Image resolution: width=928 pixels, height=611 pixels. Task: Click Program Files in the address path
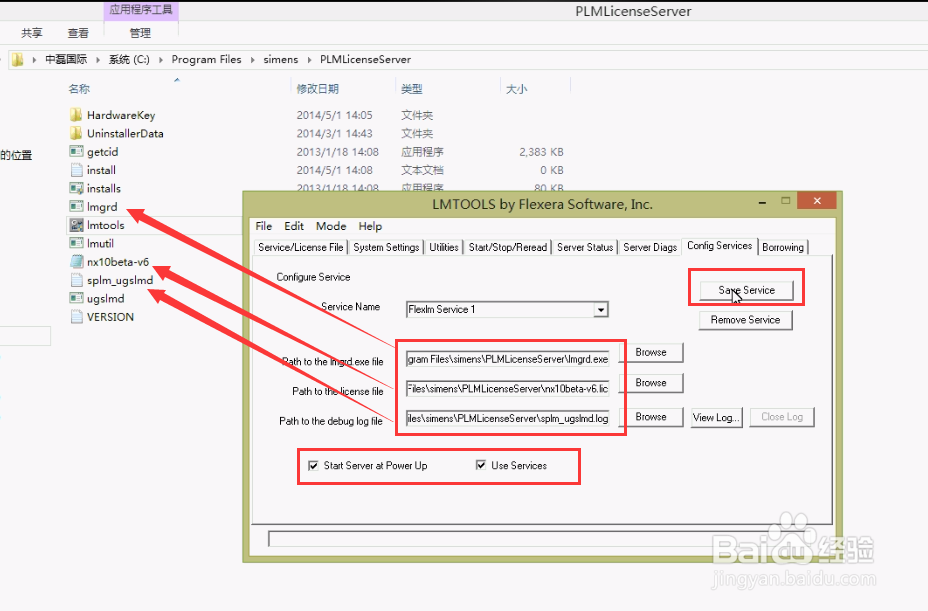click(207, 59)
